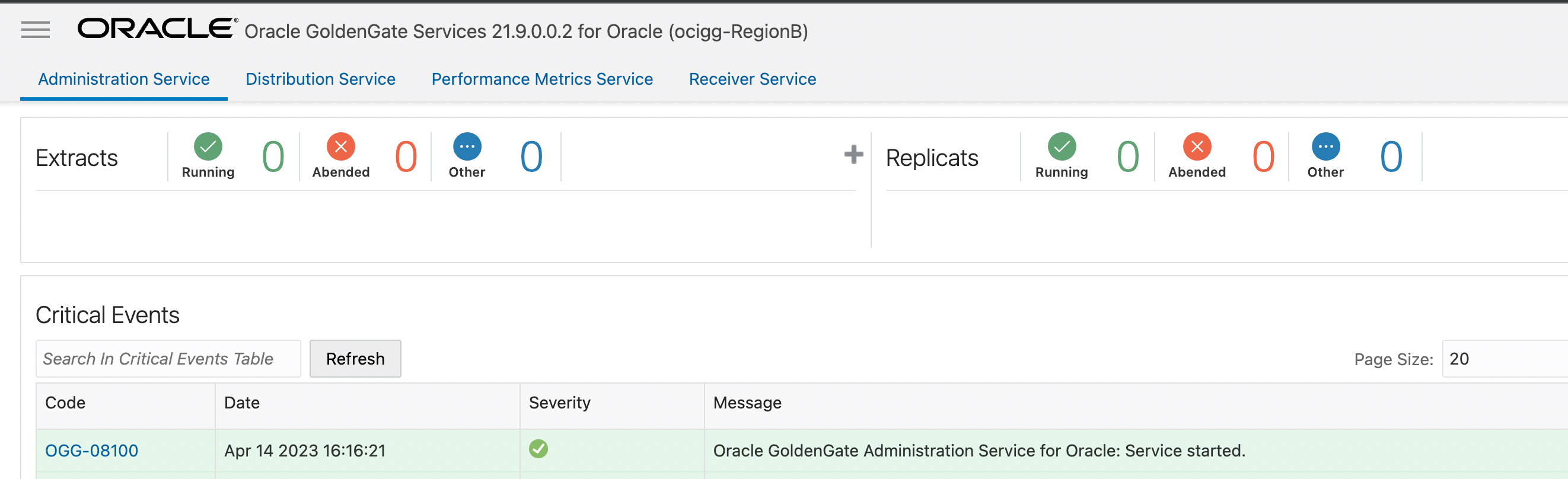
Task: Click the Extracts Abended count 0
Action: (406, 157)
